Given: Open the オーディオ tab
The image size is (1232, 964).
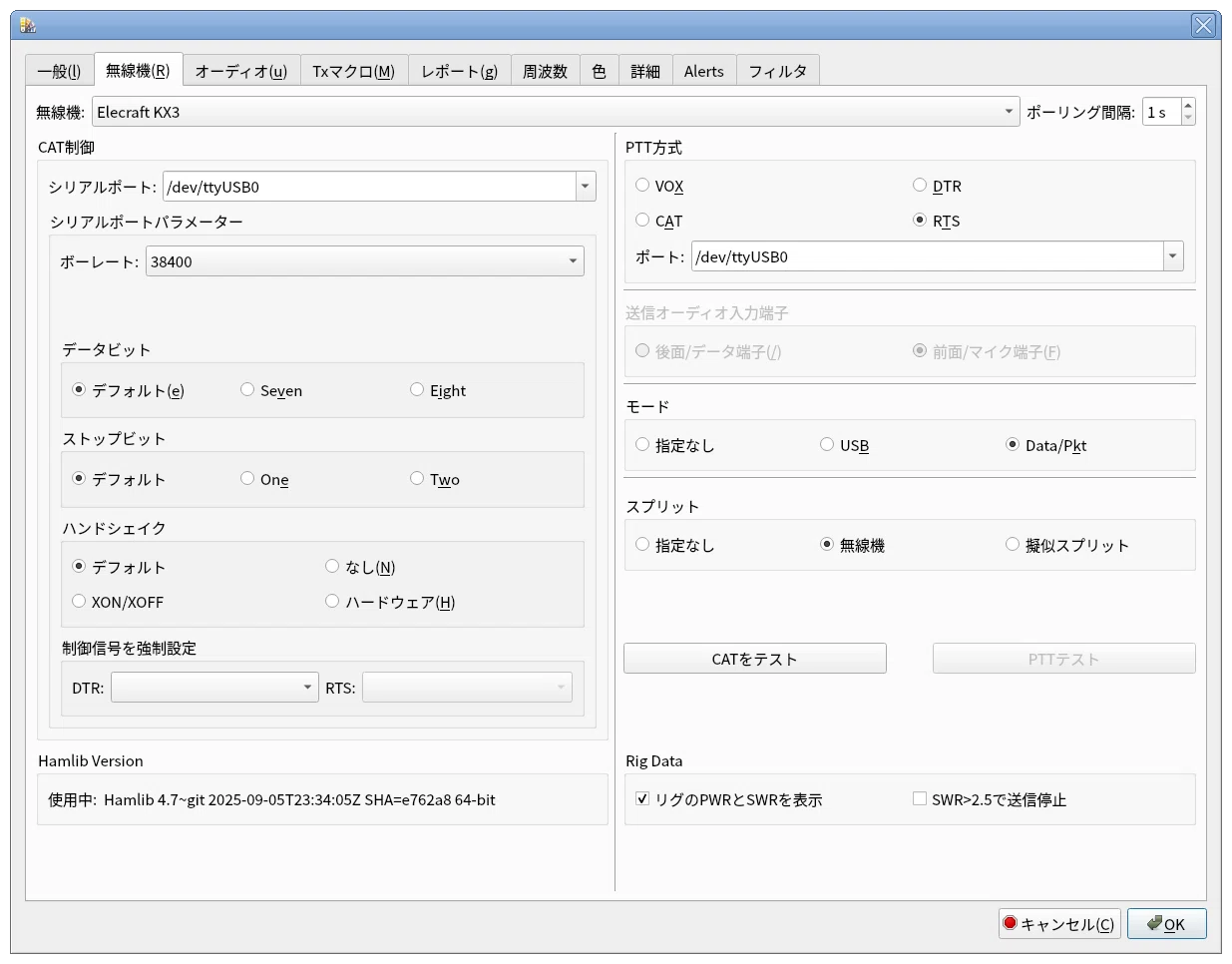Looking at the screenshot, I should (x=240, y=71).
